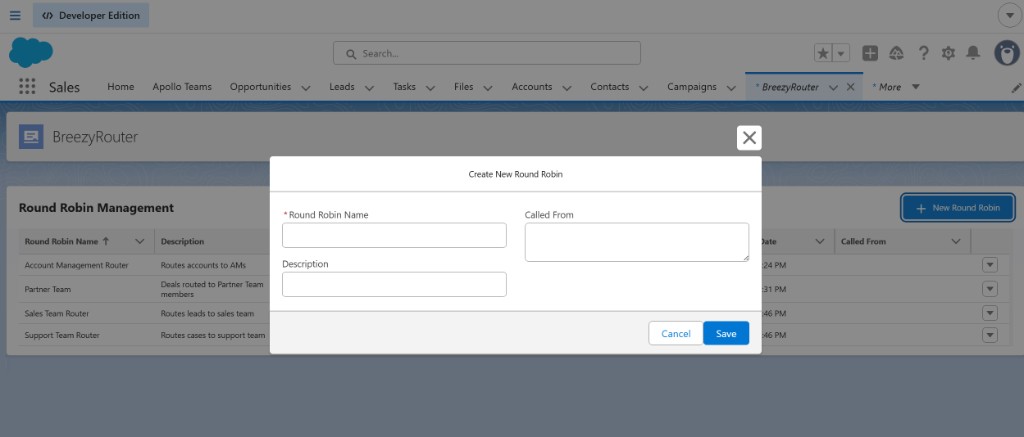The width and height of the screenshot is (1024, 437).
Task: Expand the Campaigns tab chevron
Action: (x=731, y=88)
